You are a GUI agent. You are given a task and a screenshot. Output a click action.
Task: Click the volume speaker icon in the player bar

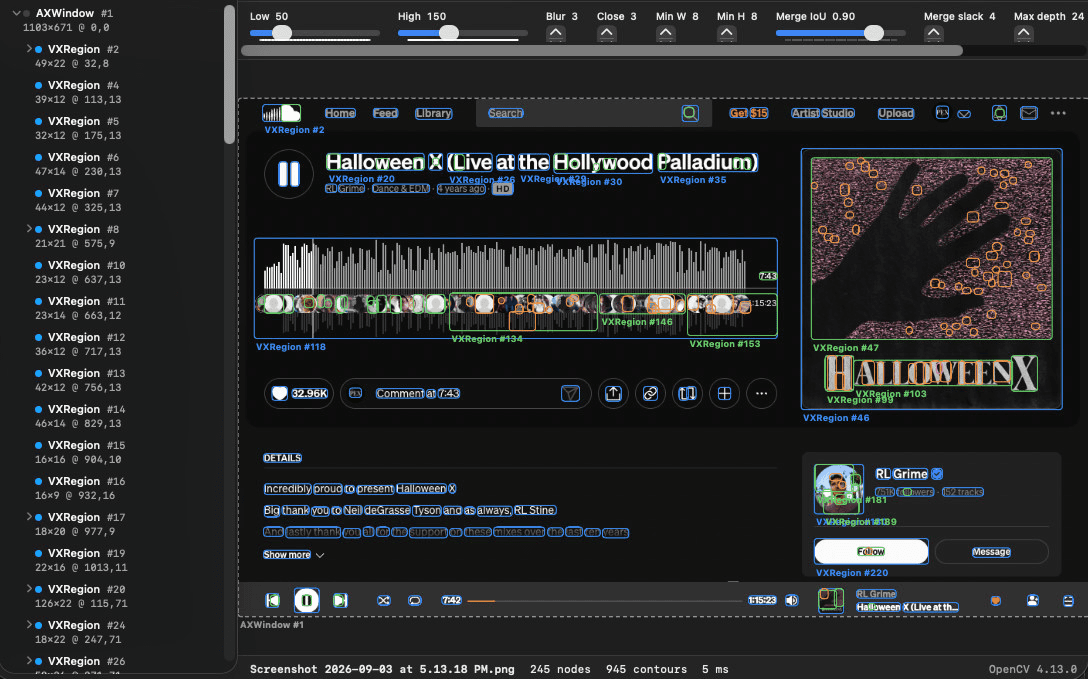(x=792, y=600)
